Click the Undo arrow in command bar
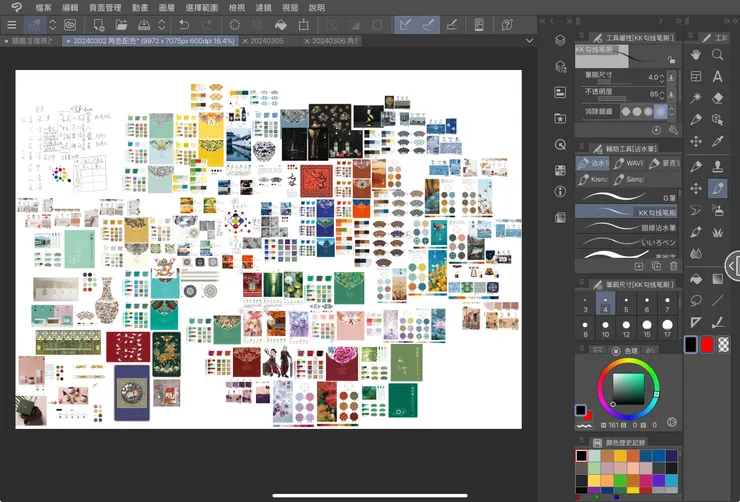 point(183,24)
